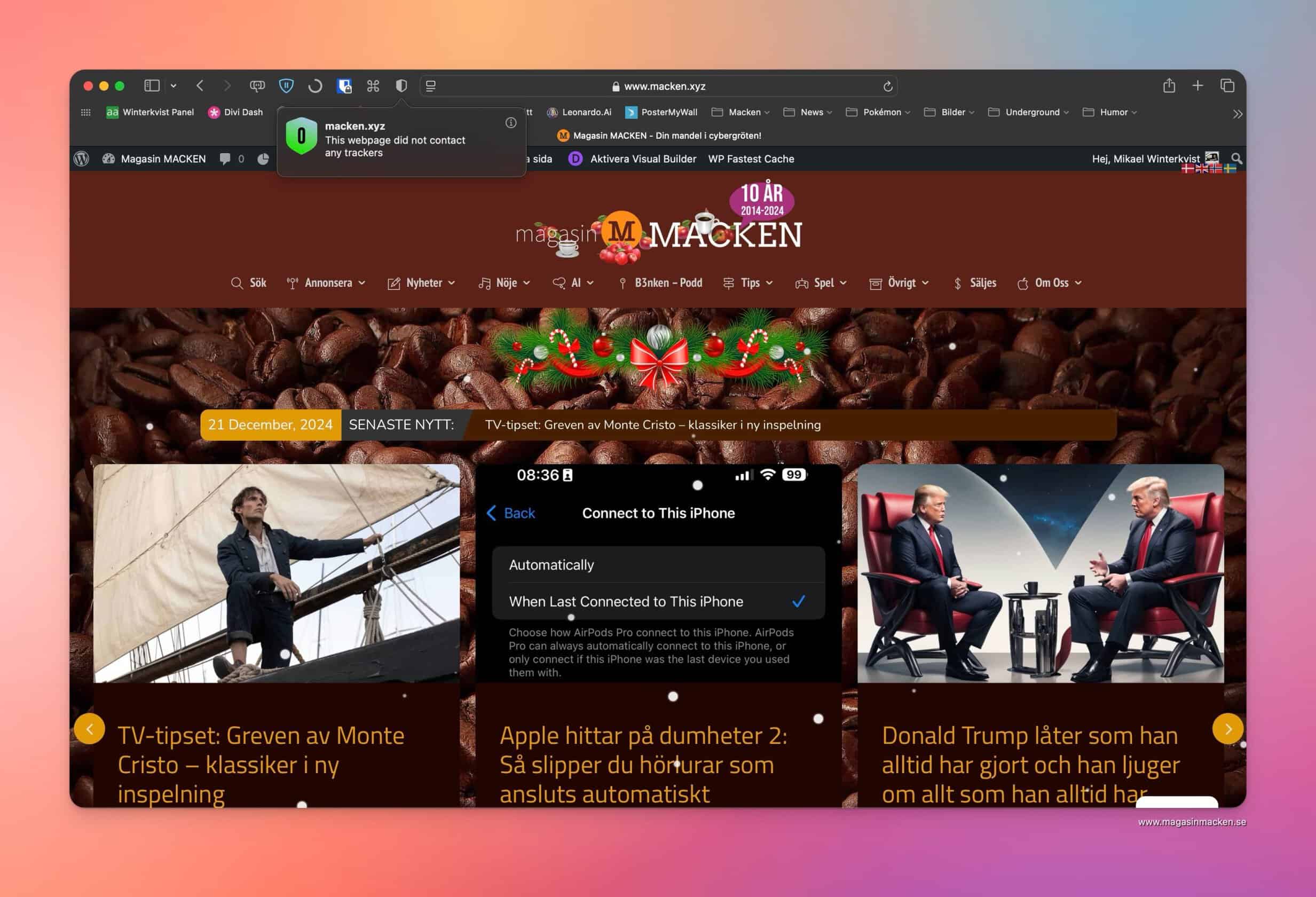This screenshot has height=897, width=1316.
Task: Open Sök in the site navigation
Action: (248, 283)
